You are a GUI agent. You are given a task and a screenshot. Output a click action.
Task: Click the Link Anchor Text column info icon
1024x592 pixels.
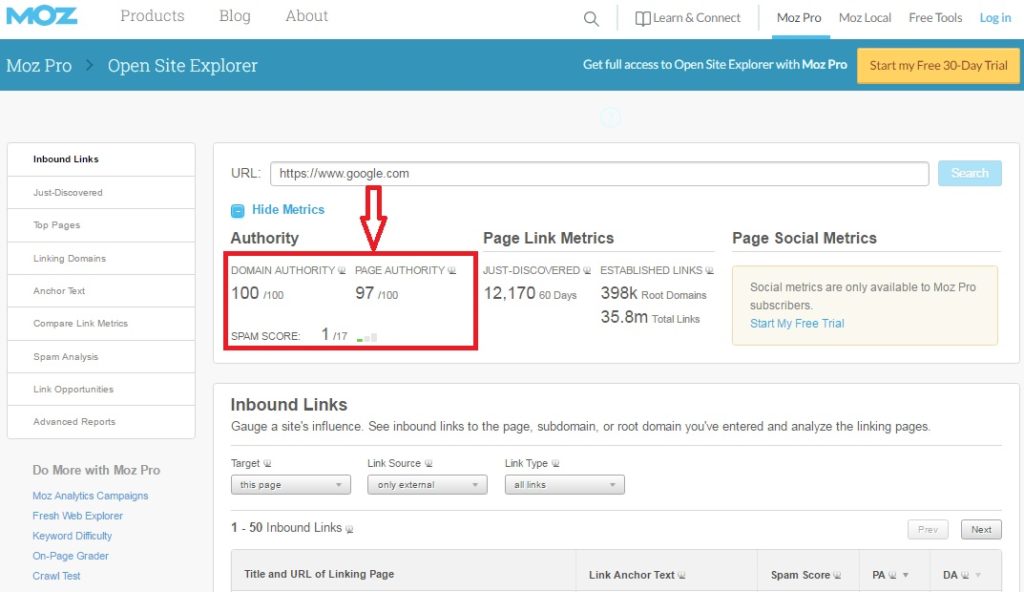tap(682, 575)
